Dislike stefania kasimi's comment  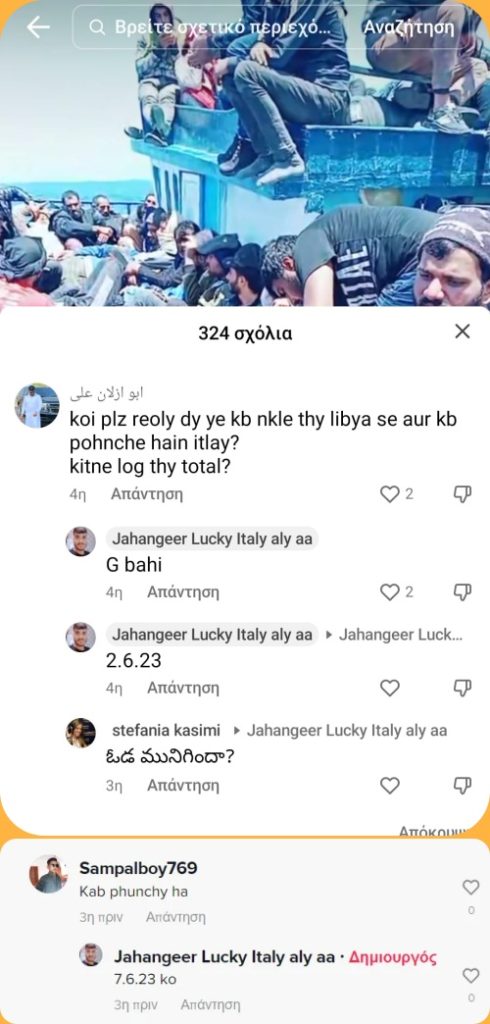click(463, 786)
